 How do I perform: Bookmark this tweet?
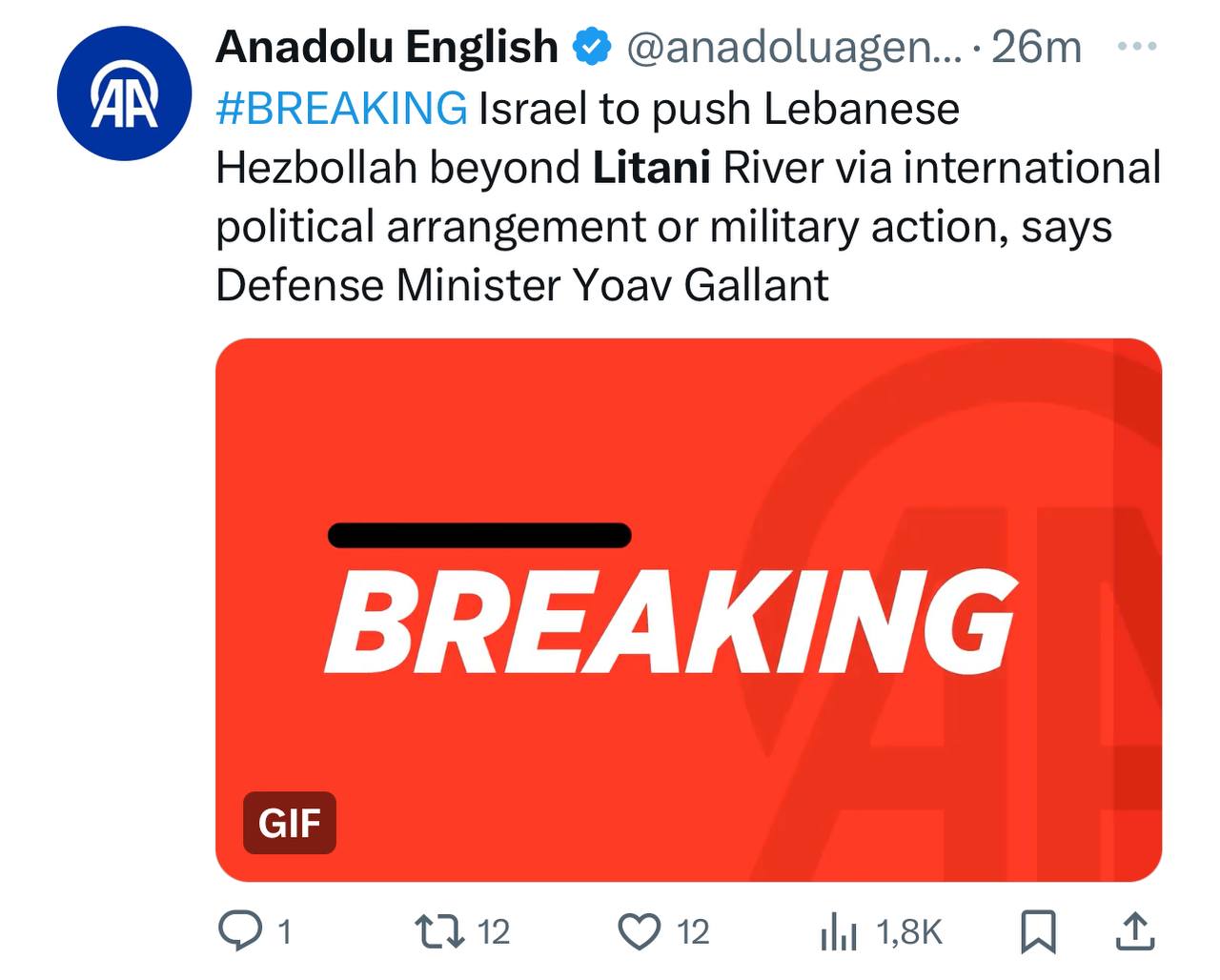[x=1038, y=931]
